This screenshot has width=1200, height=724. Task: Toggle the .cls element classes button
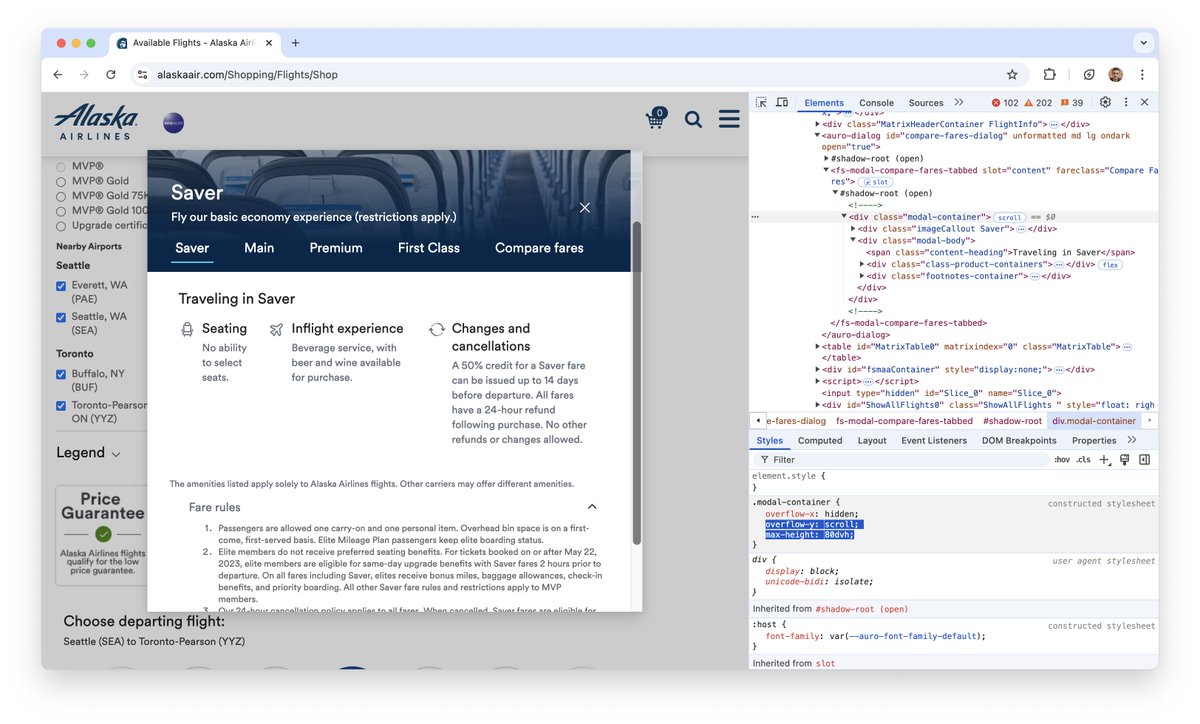point(1083,460)
